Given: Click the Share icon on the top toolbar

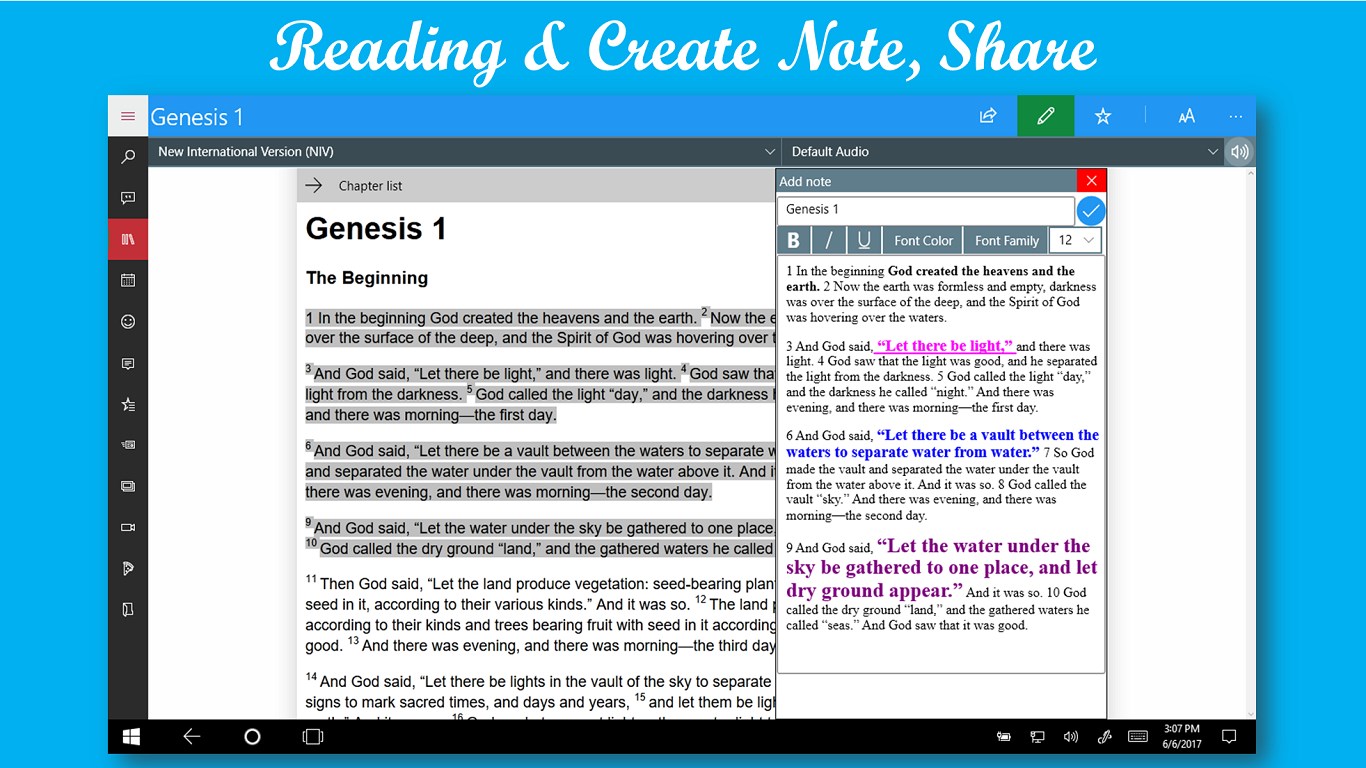Looking at the screenshot, I should point(987,115).
